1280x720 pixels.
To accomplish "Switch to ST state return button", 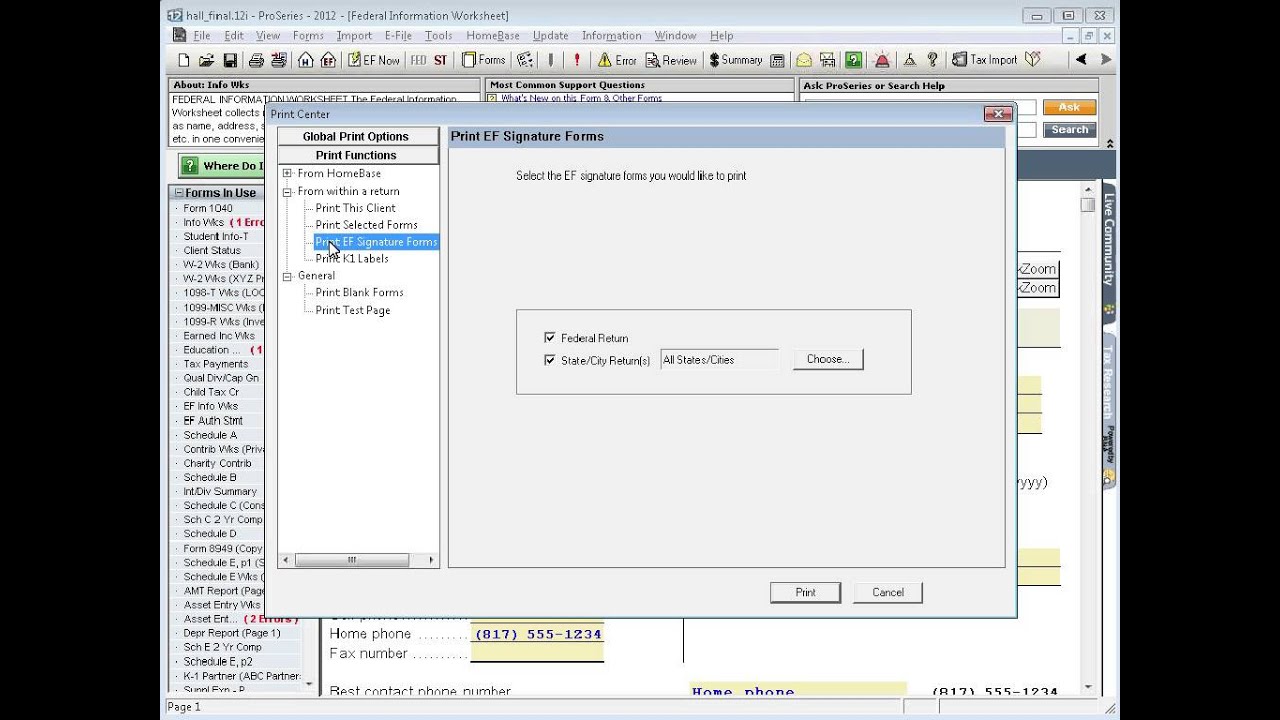I will point(441,60).
